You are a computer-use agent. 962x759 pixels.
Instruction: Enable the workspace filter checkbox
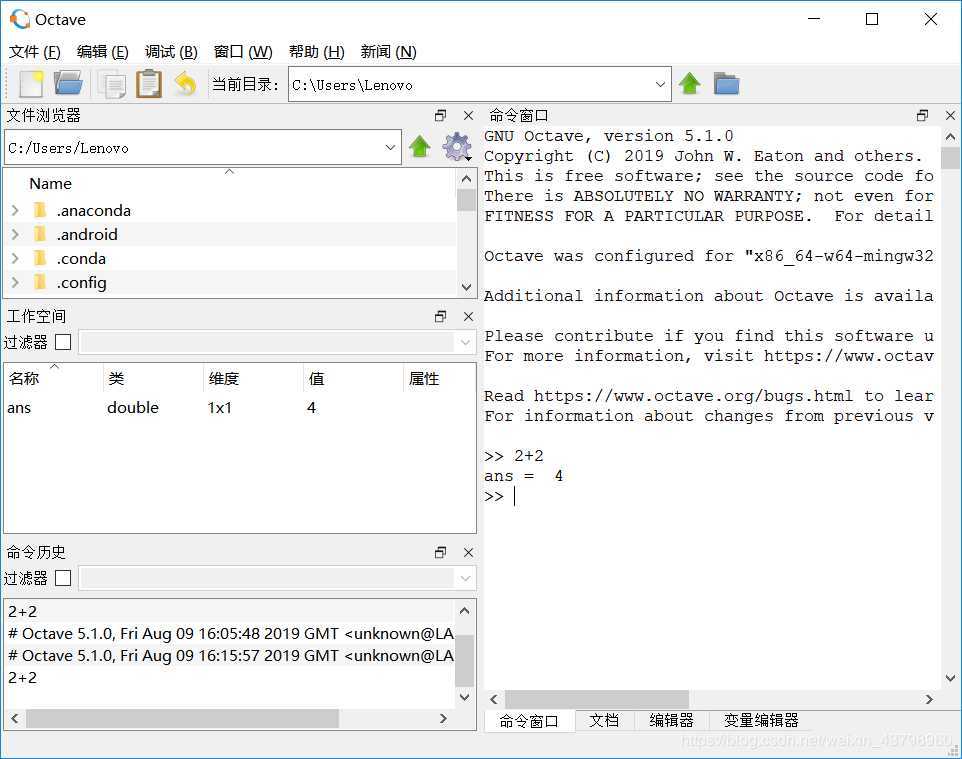tap(63, 342)
